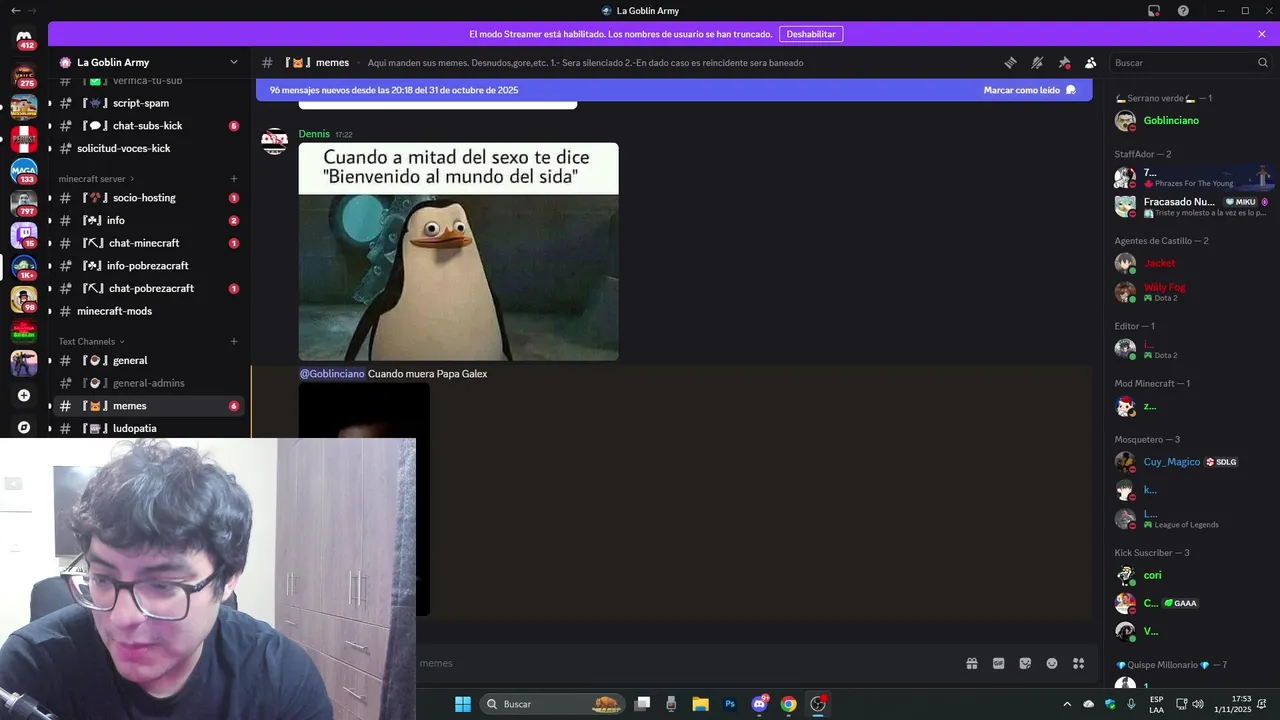
Task: Open Photoshop from taskbar
Action: tap(730, 704)
